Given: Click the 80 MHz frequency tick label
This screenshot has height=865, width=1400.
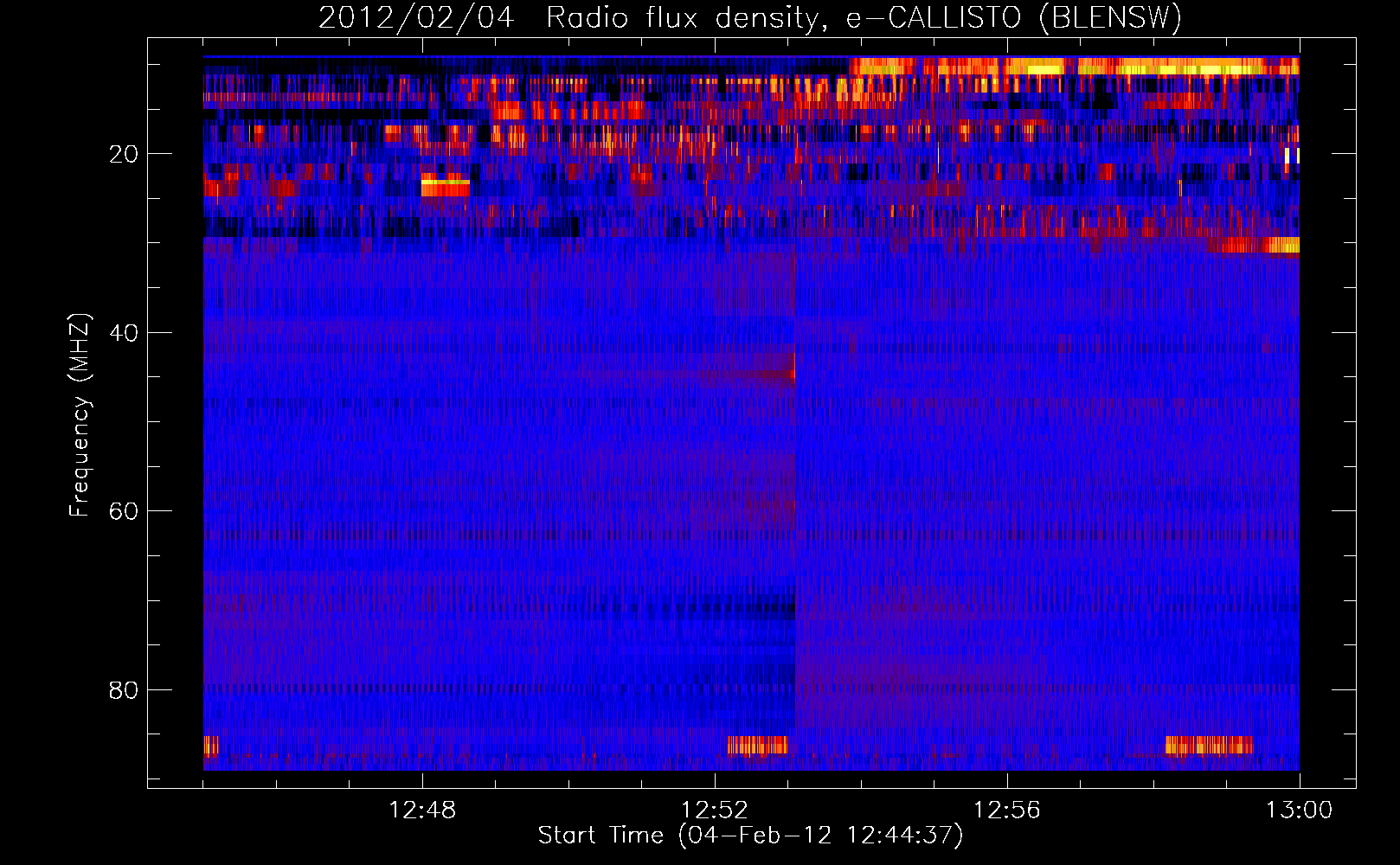Looking at the screenshot, I should point(124,690).
